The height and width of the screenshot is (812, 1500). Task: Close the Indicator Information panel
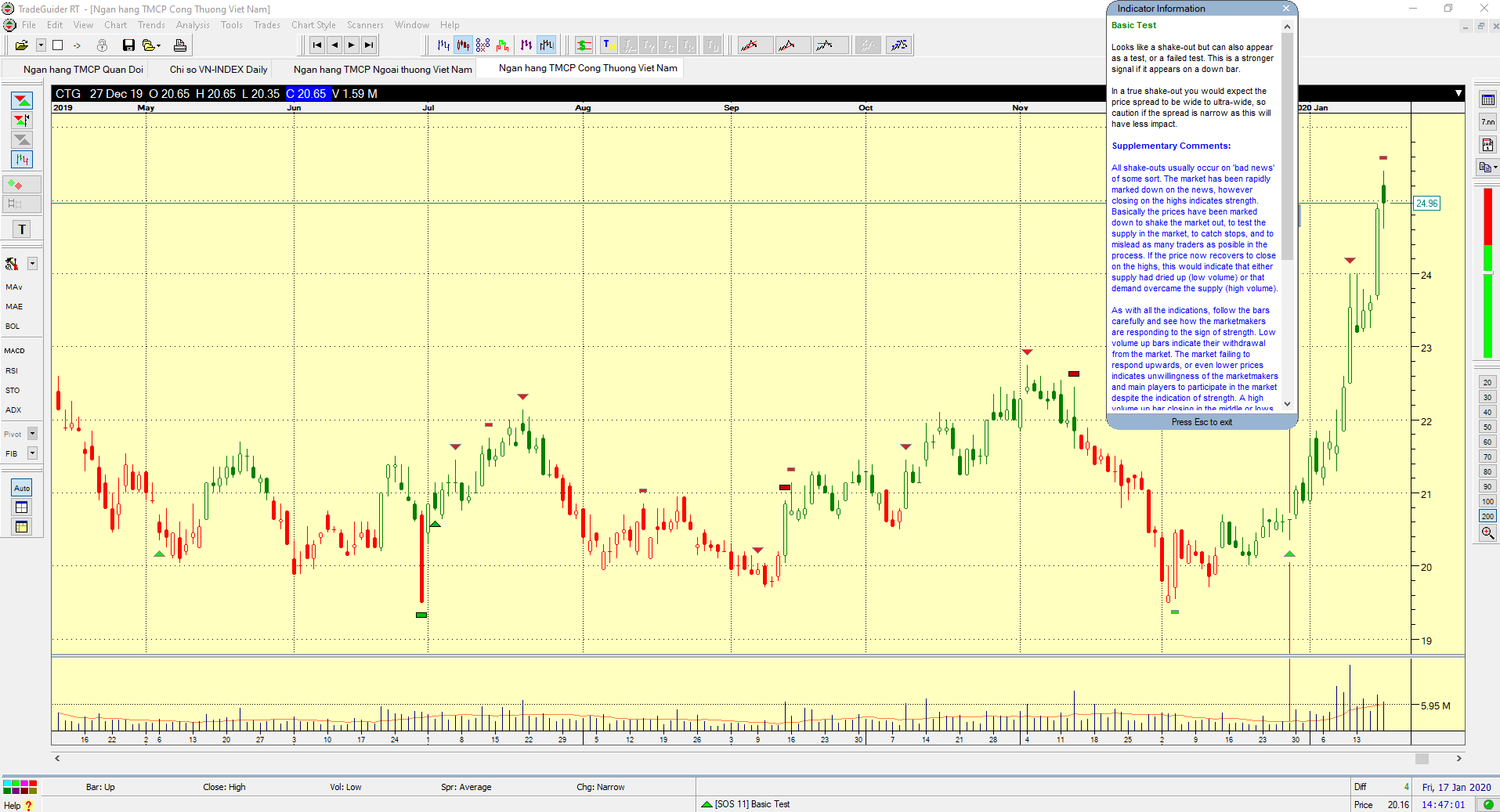pos(1285,9)
